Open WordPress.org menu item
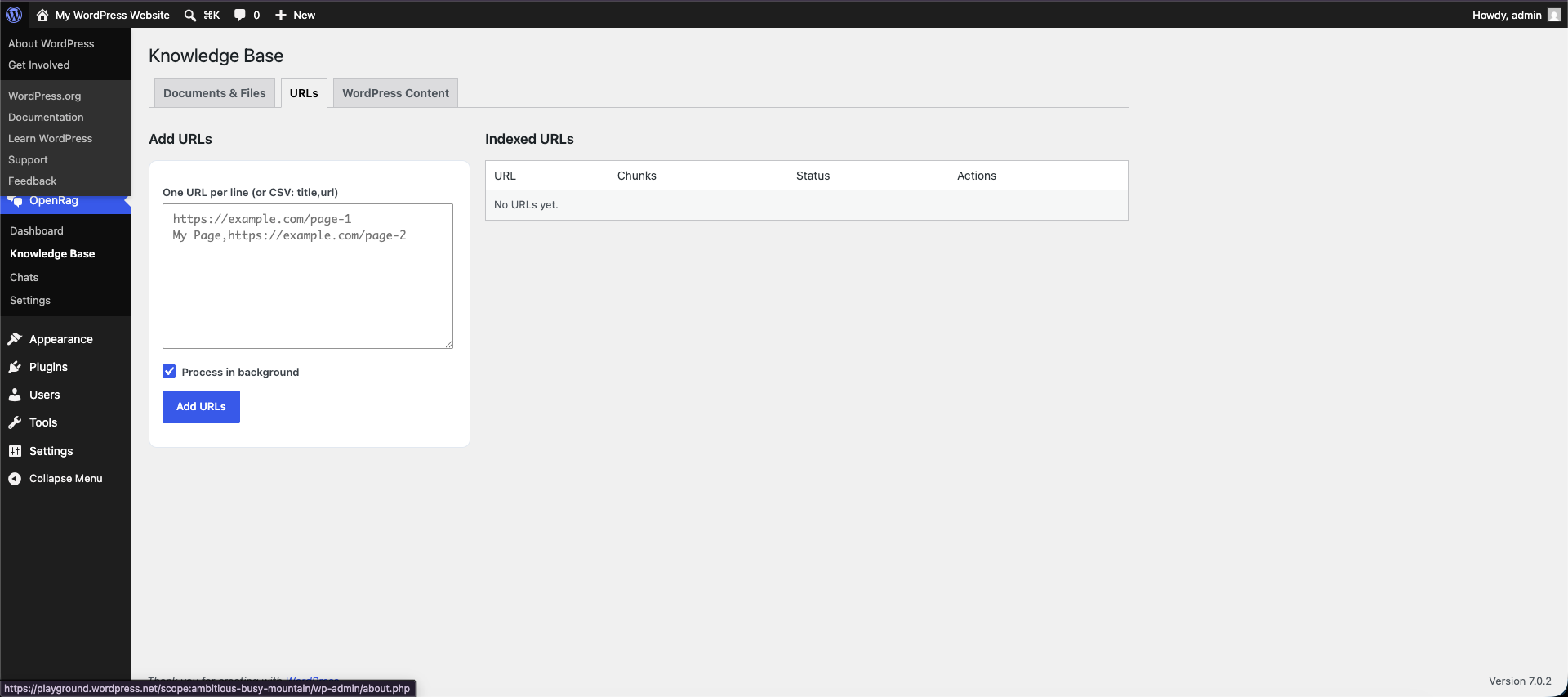 point(45,96)
